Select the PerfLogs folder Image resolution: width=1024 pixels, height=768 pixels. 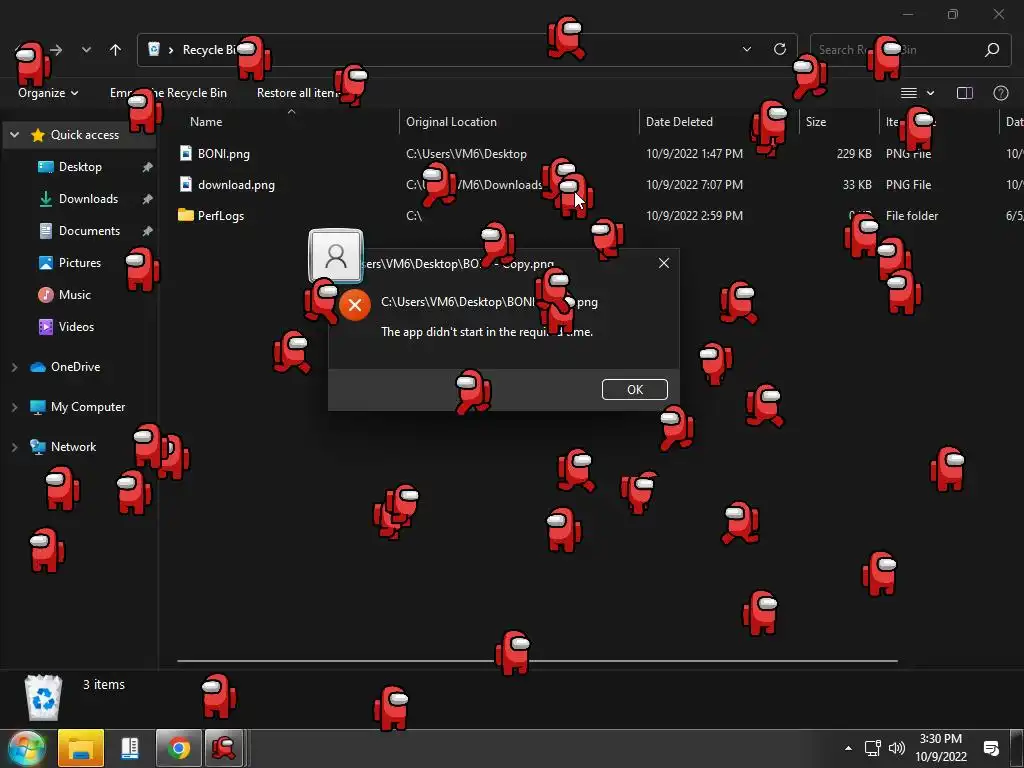pyautogui.click(x=221, y=216)
